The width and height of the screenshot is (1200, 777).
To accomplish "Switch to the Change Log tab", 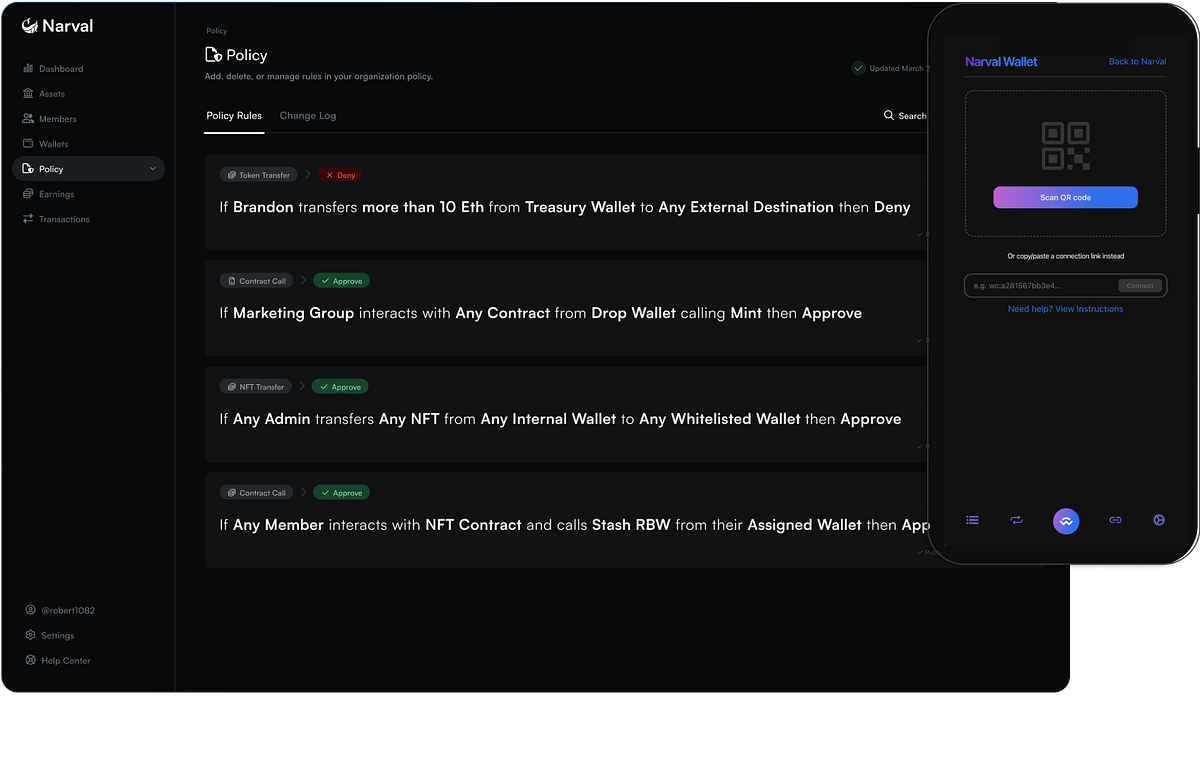I will 308,116.
